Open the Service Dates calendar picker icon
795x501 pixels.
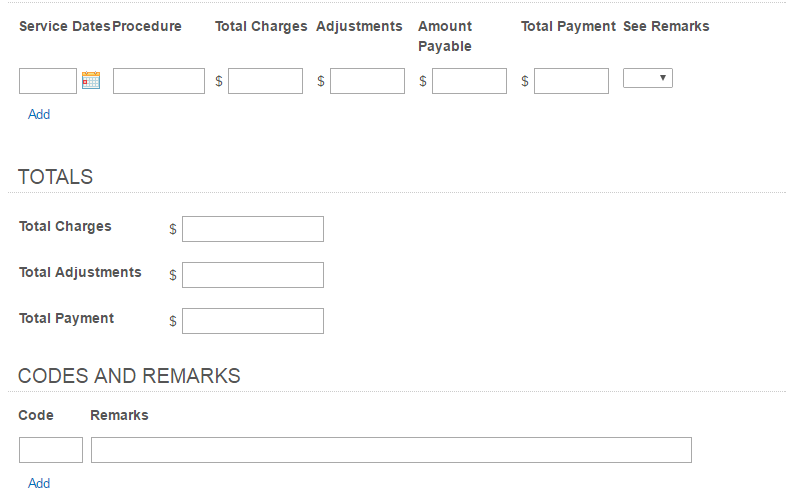(x=91, y=80)
